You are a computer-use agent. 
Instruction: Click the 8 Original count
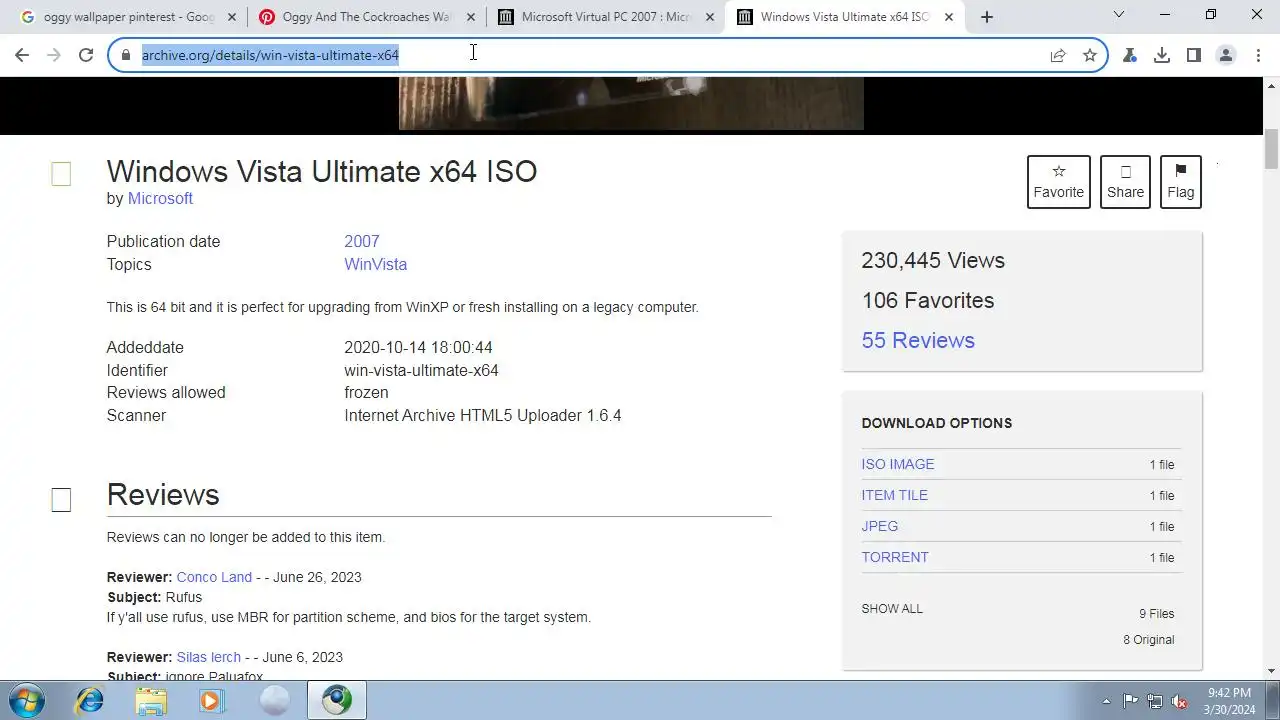click(1149, 640)
